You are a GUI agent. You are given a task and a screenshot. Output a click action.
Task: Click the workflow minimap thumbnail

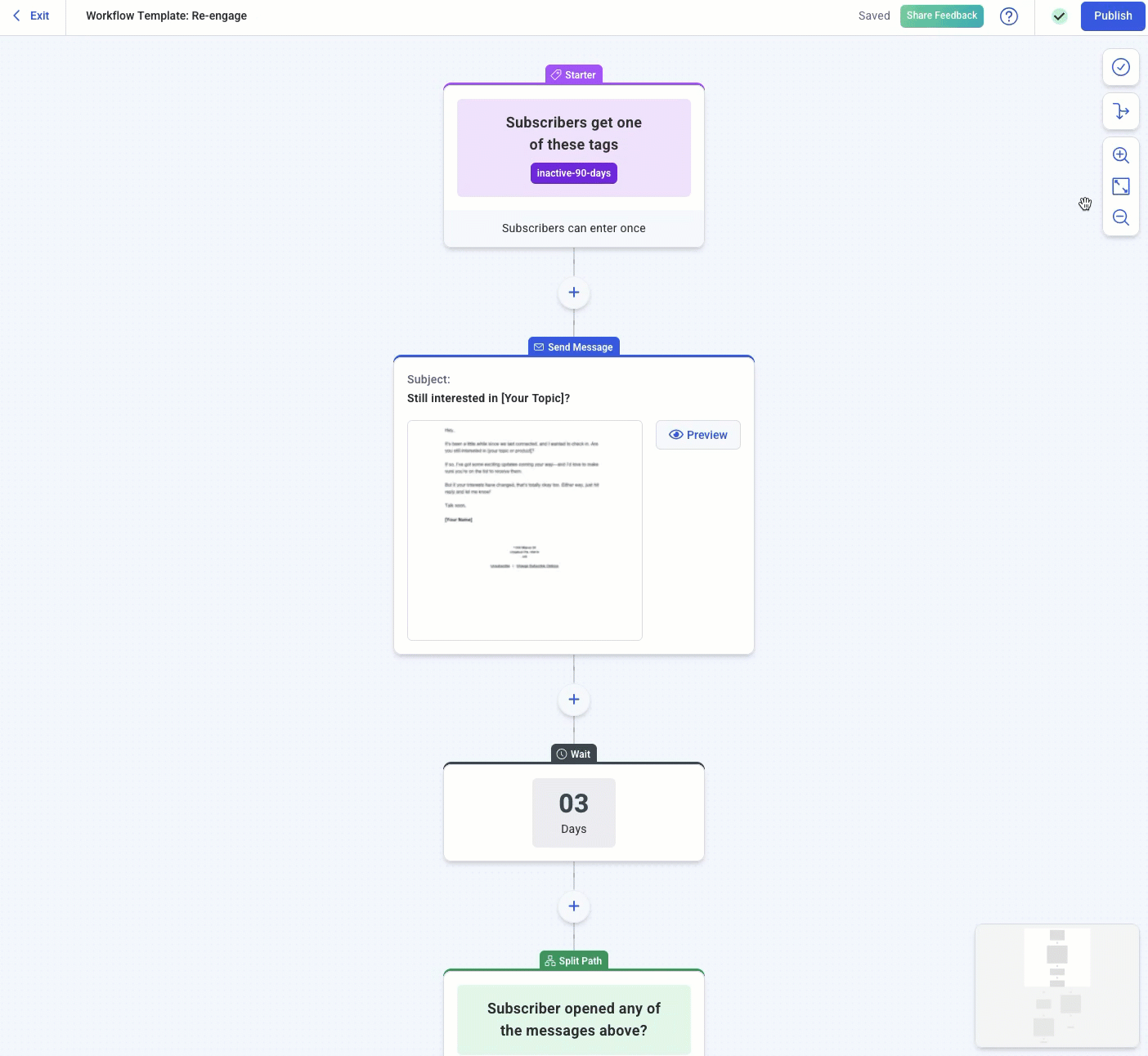pos(1056,986)
